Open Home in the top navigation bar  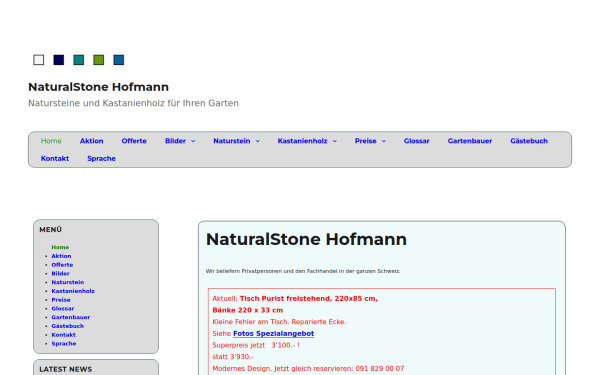coord(51,141)
